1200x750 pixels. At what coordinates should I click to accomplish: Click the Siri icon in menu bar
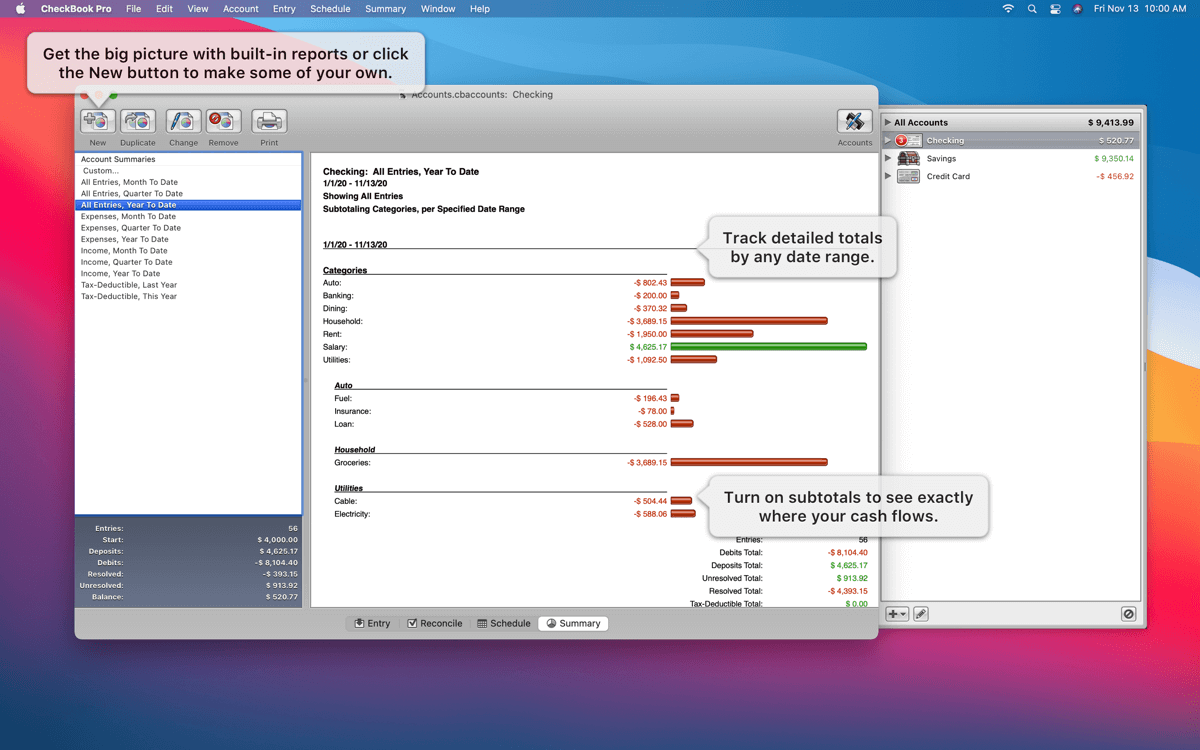tap(1077, 9)
